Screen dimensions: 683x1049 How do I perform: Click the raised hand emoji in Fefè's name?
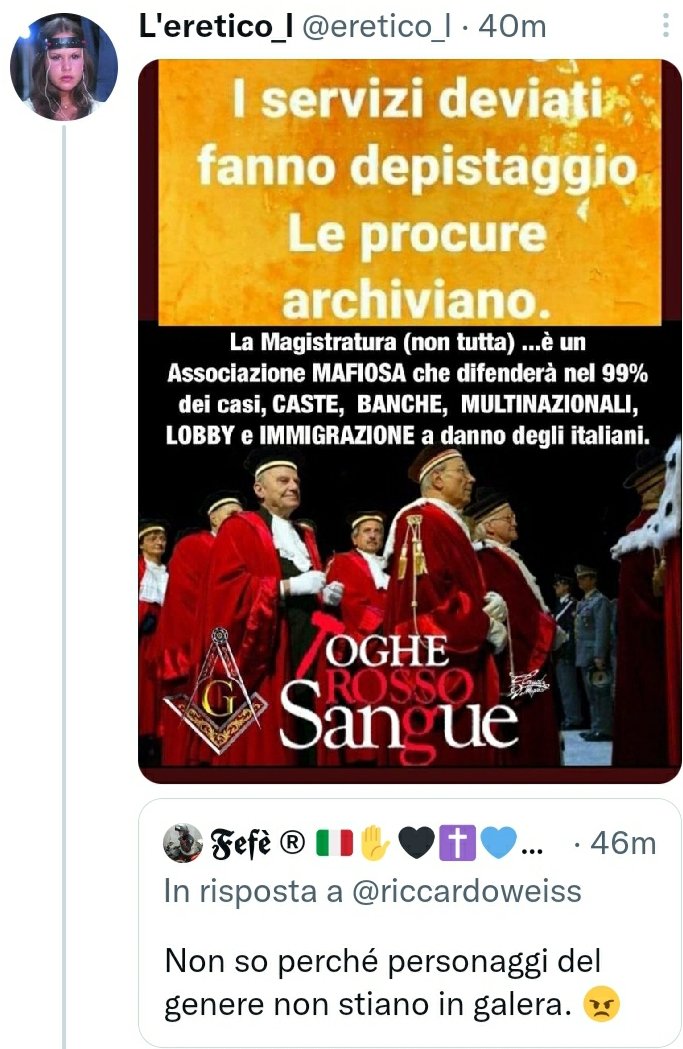coord(375,843)
